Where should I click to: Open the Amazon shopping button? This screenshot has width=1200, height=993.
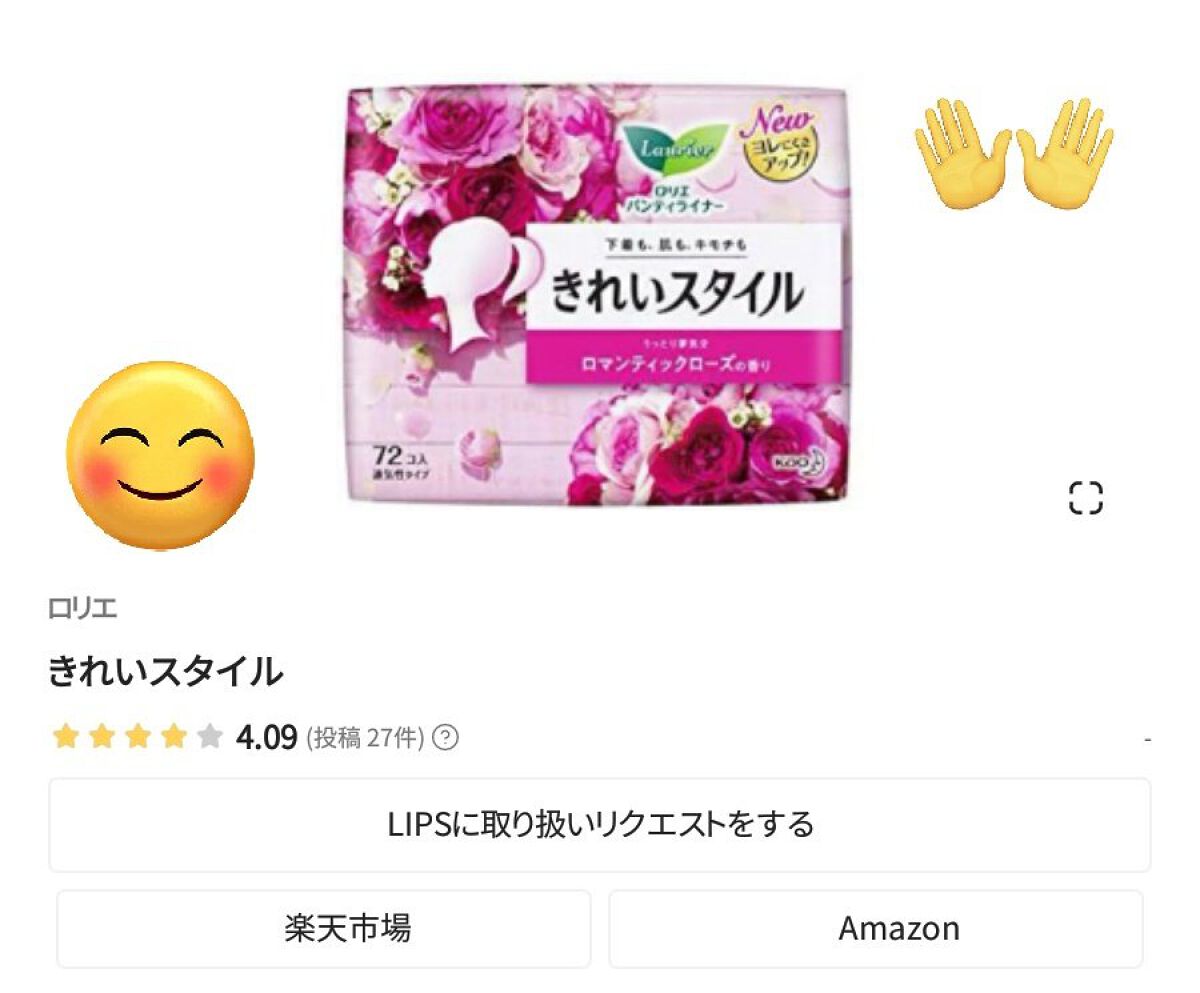click(876, 929)
